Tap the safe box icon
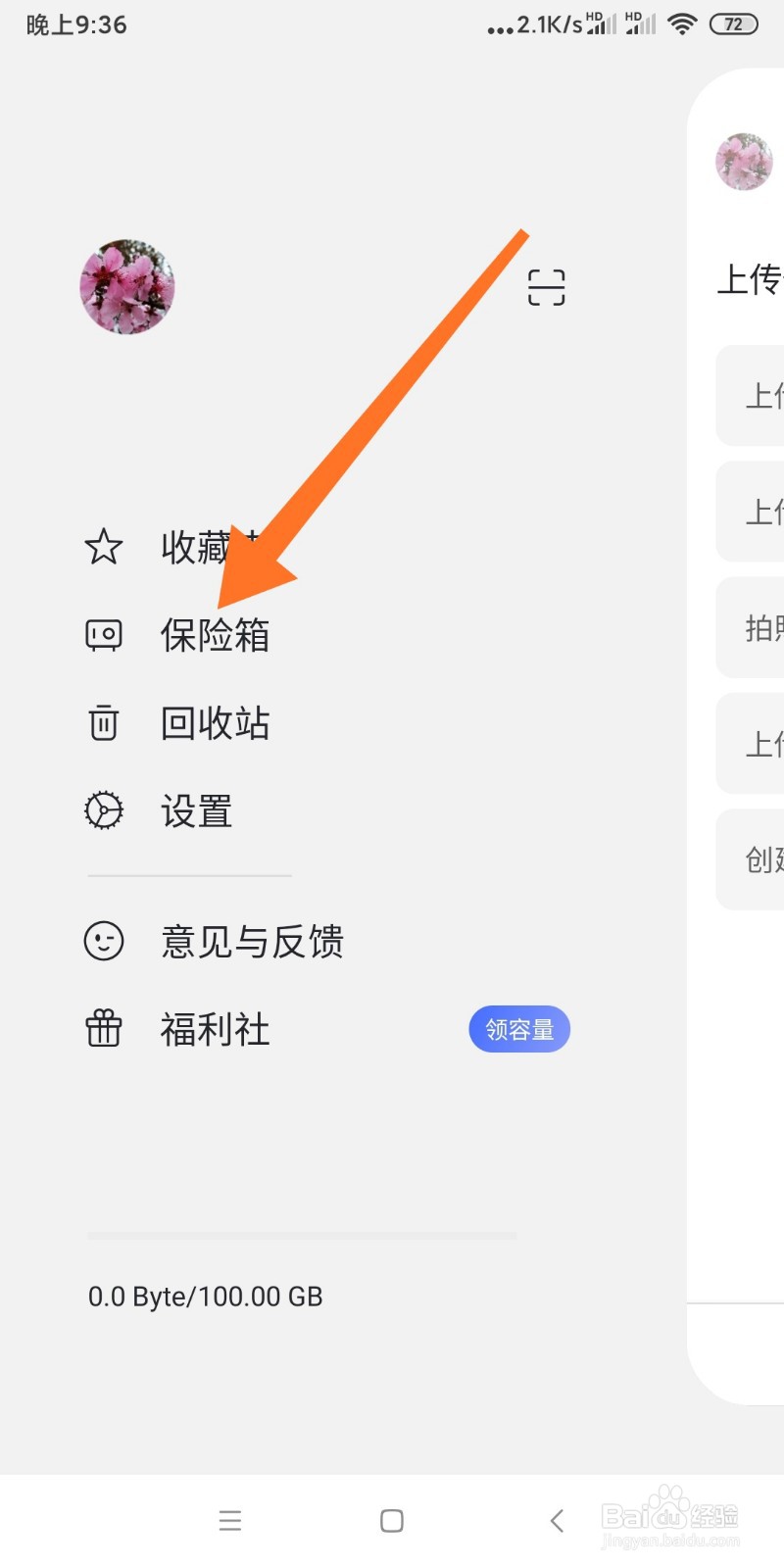 [x=104, y=635]
